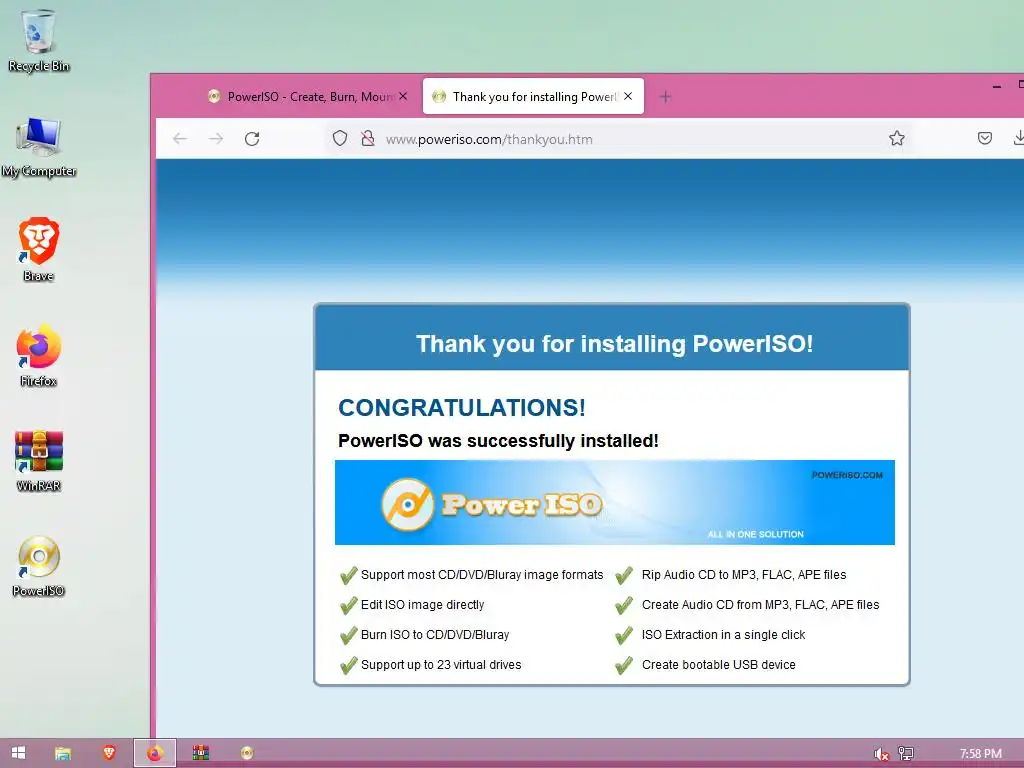Click 'Support most CD/DVD/Bluray image formats'
Image resolution: width=1024 pixels, height=768 pixels.
[482, 575]
